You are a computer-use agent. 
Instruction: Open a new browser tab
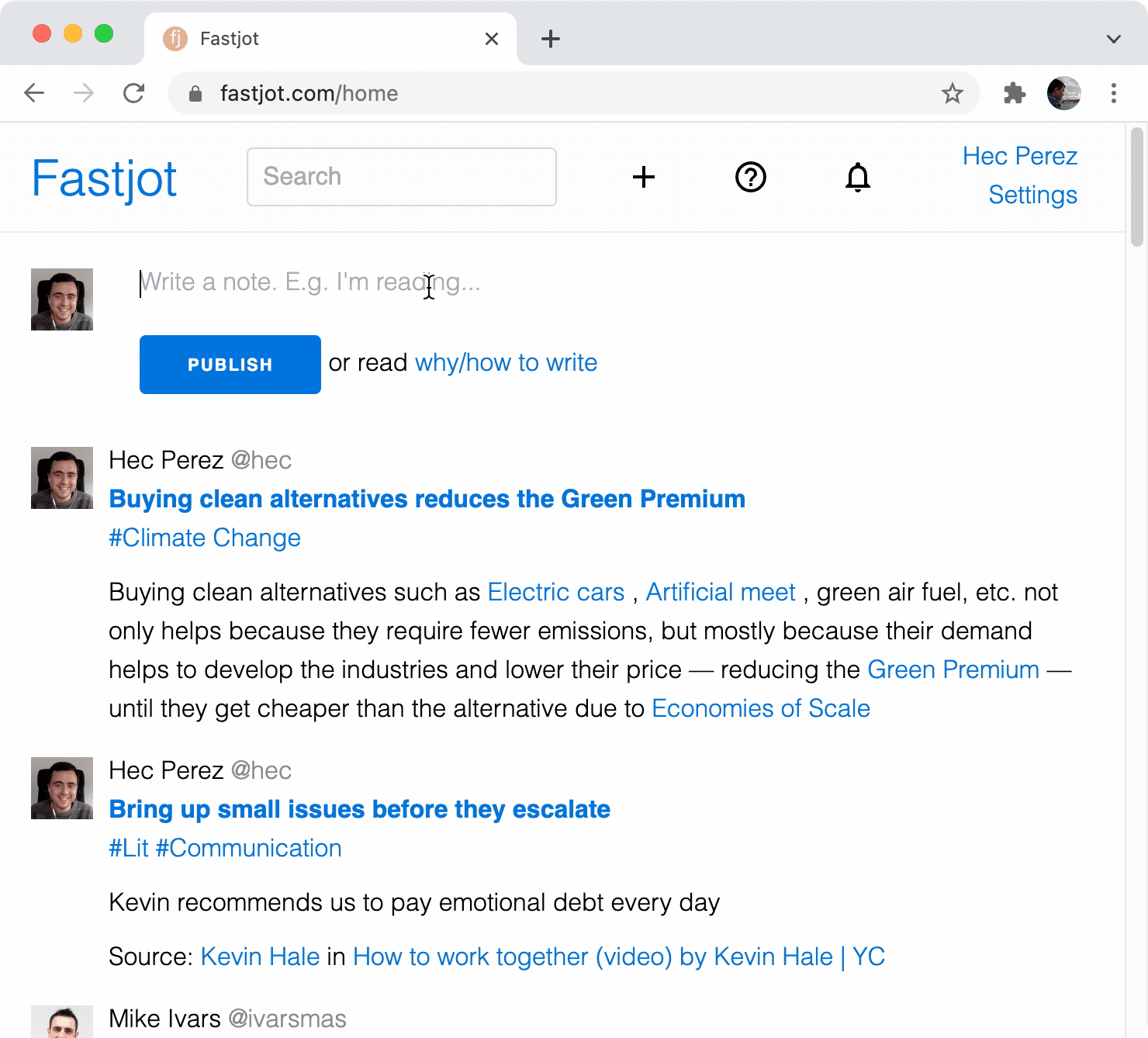pyautogui.click(x=550, y=39)
